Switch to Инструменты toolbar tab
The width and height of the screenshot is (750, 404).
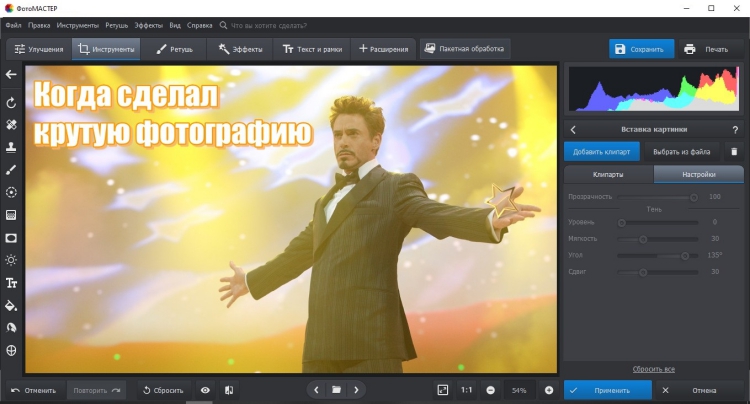click(106, 49)
